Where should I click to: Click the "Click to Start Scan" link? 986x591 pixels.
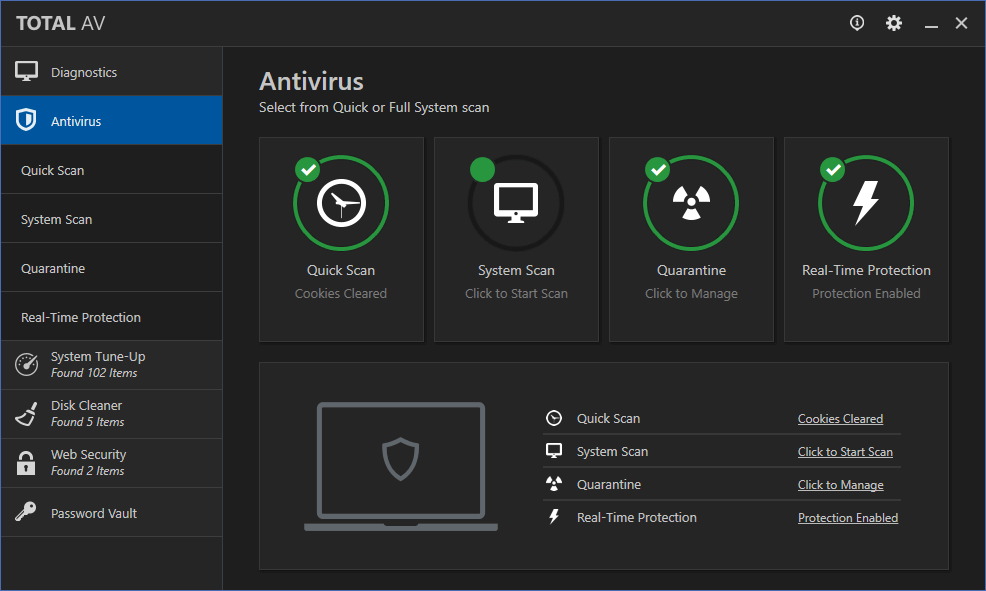pos(845,452)
